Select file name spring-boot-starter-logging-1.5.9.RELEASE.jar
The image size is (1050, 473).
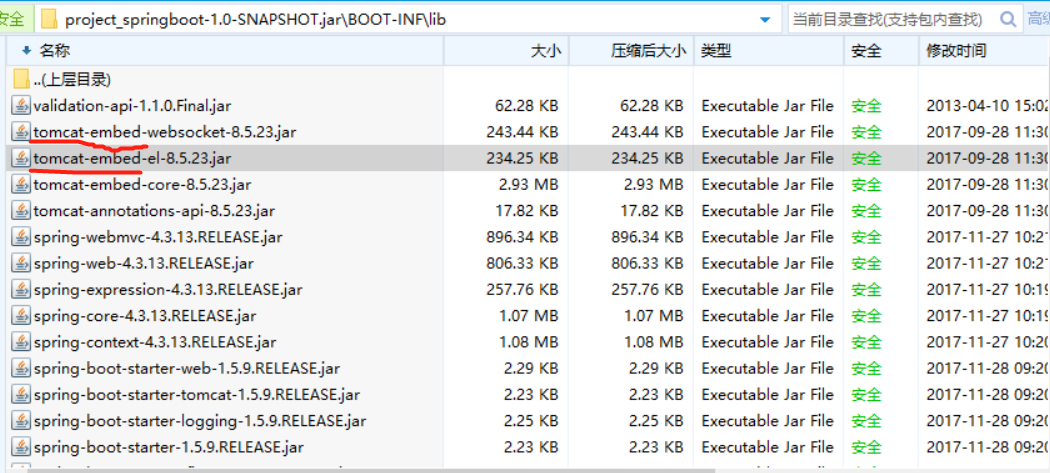(200, 421)
